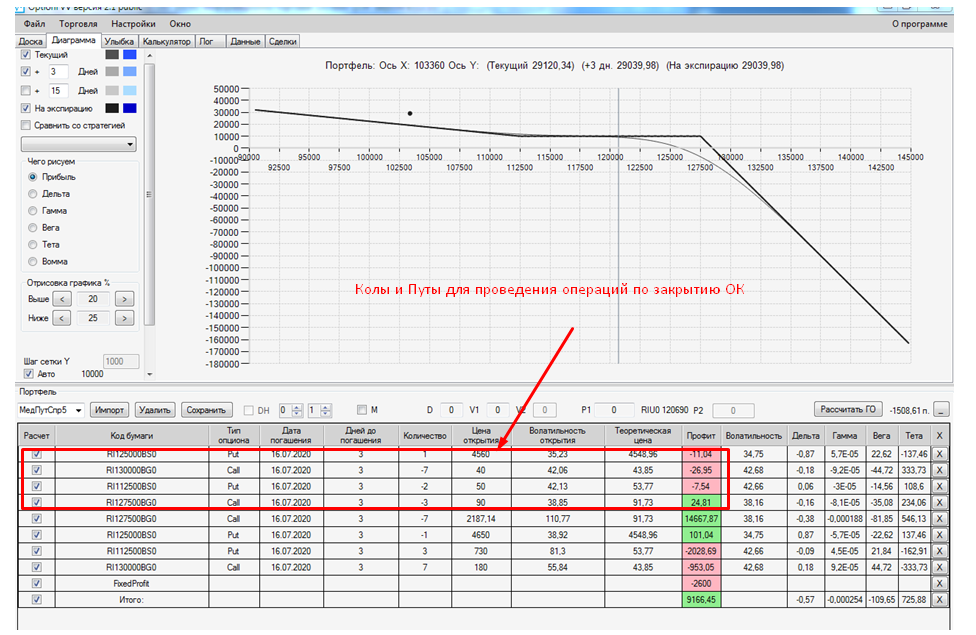Viewport: 976px width, 635px height.
Task: Decrease the Ниже percent with left arrow
Action: pyautogui.click(x=61, y=318)
